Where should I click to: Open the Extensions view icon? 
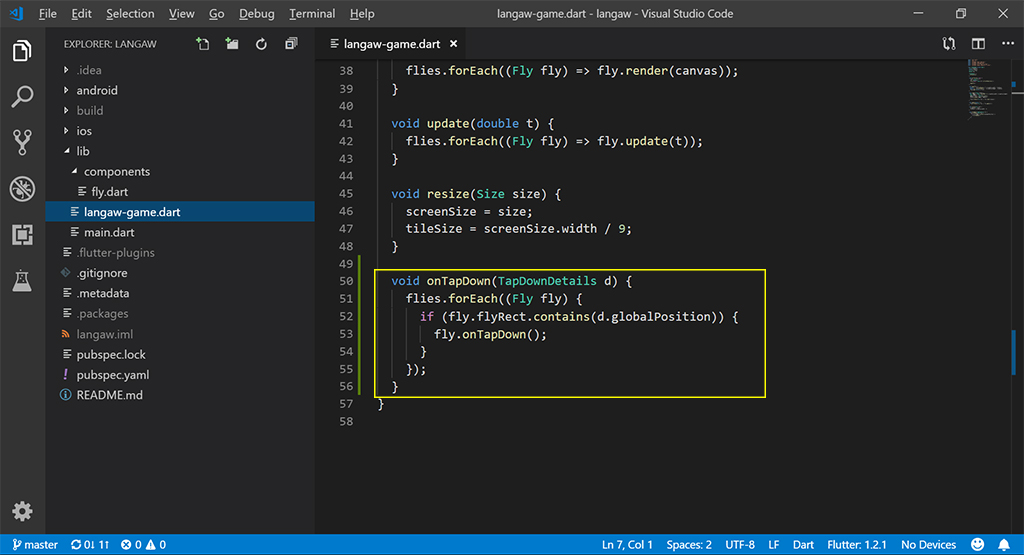(x=22, y=234)
